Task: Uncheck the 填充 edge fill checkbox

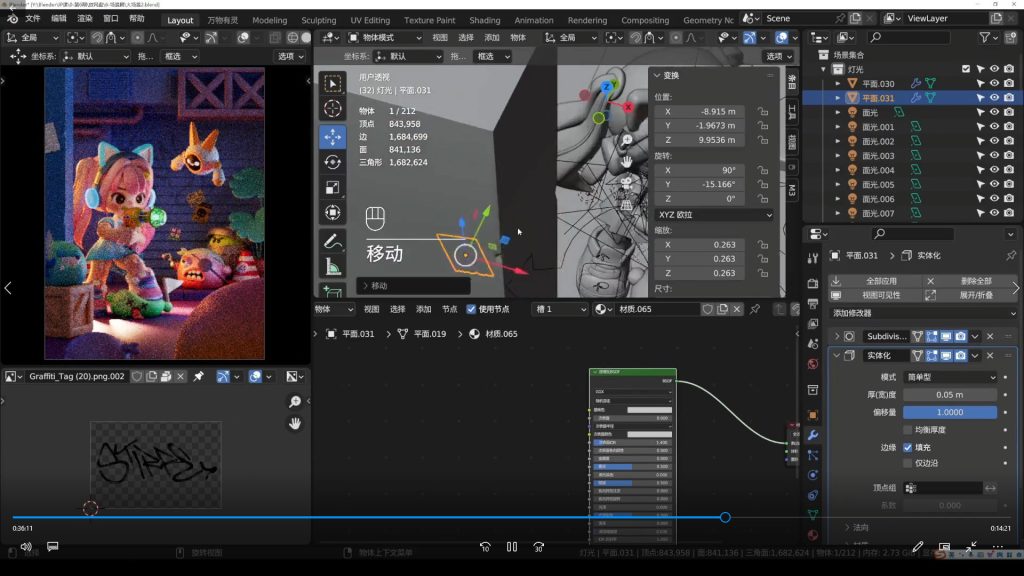Action: (x=908, y=447)
